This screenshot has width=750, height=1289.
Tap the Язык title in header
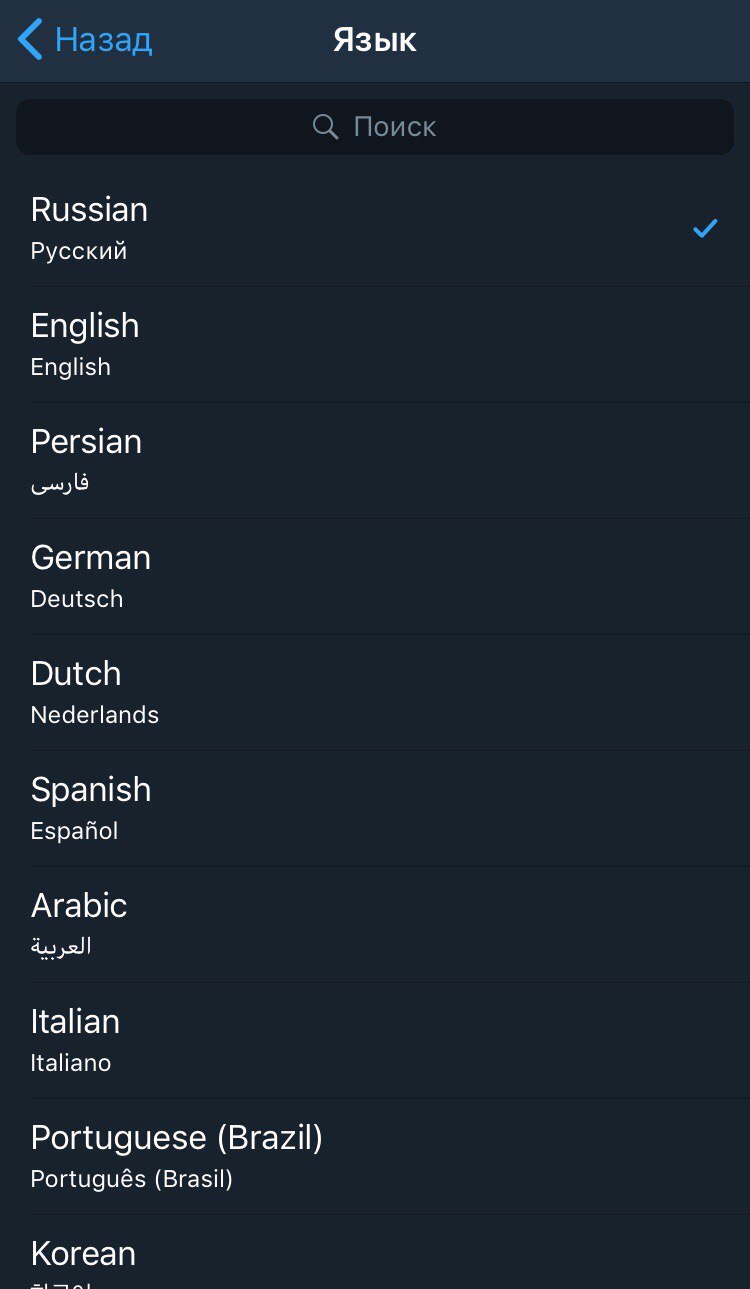click(375, 40)
